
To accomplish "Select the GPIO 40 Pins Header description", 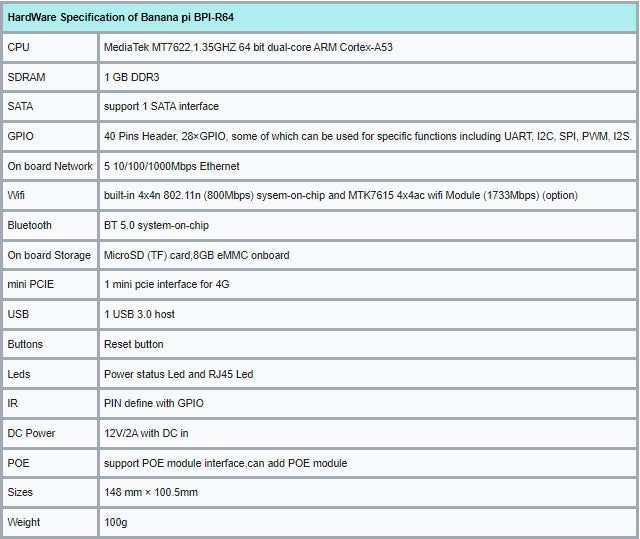I will pyautogui.click(x=368, y=136).
